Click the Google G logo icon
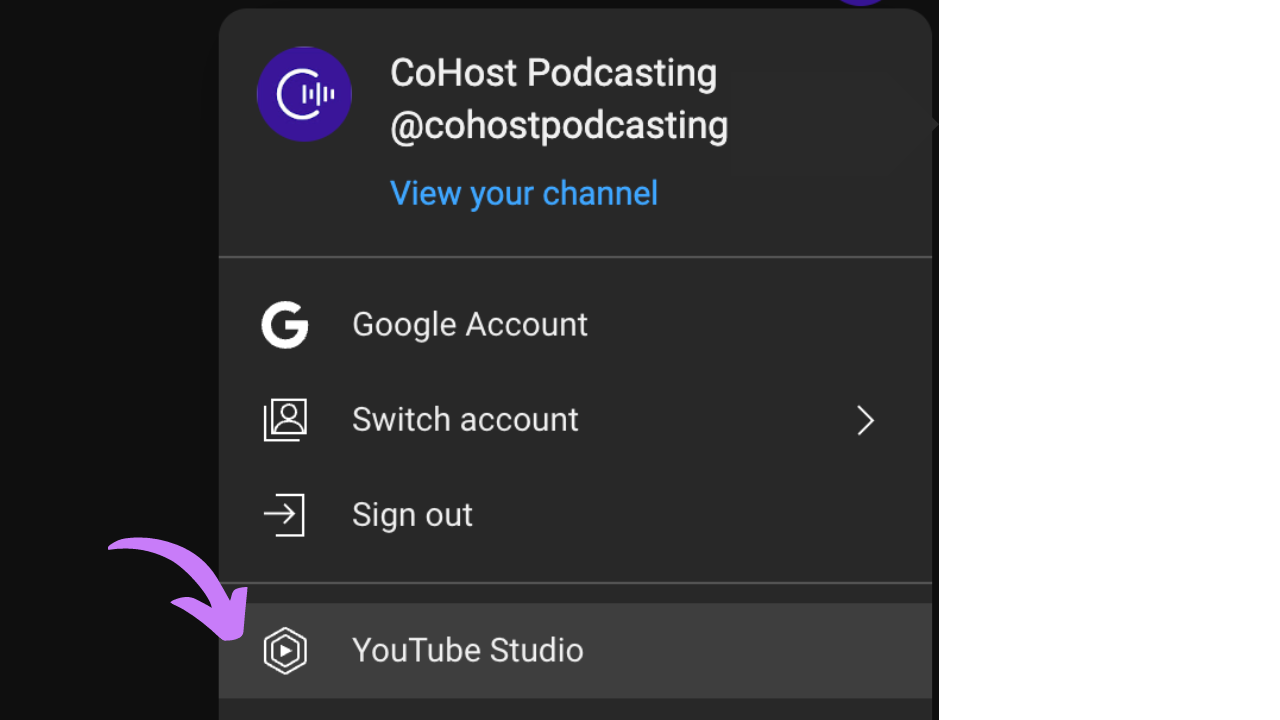This screenshot has width=1280, height=720. 285,325
